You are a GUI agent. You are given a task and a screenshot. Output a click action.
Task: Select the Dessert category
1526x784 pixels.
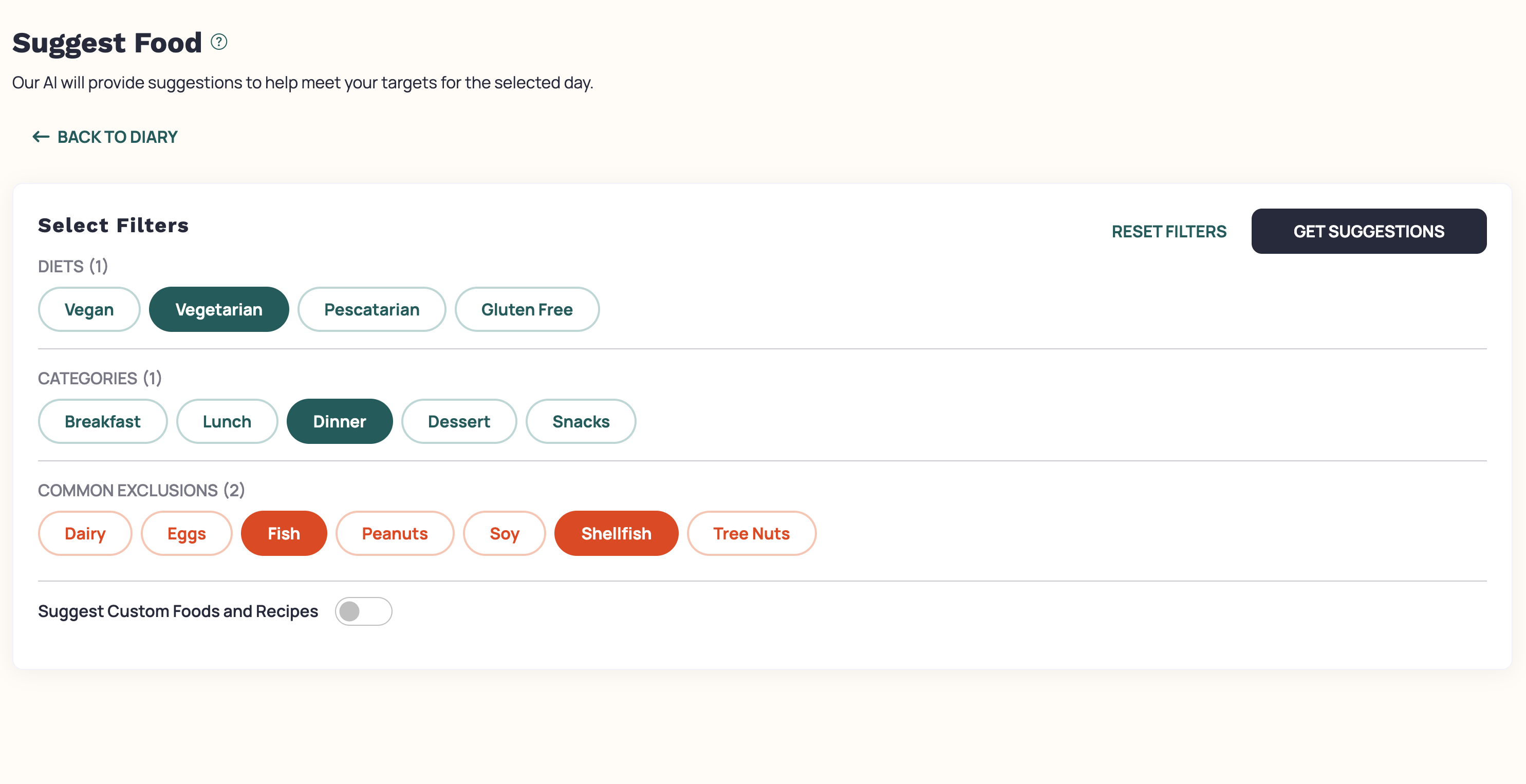[458, 422]
